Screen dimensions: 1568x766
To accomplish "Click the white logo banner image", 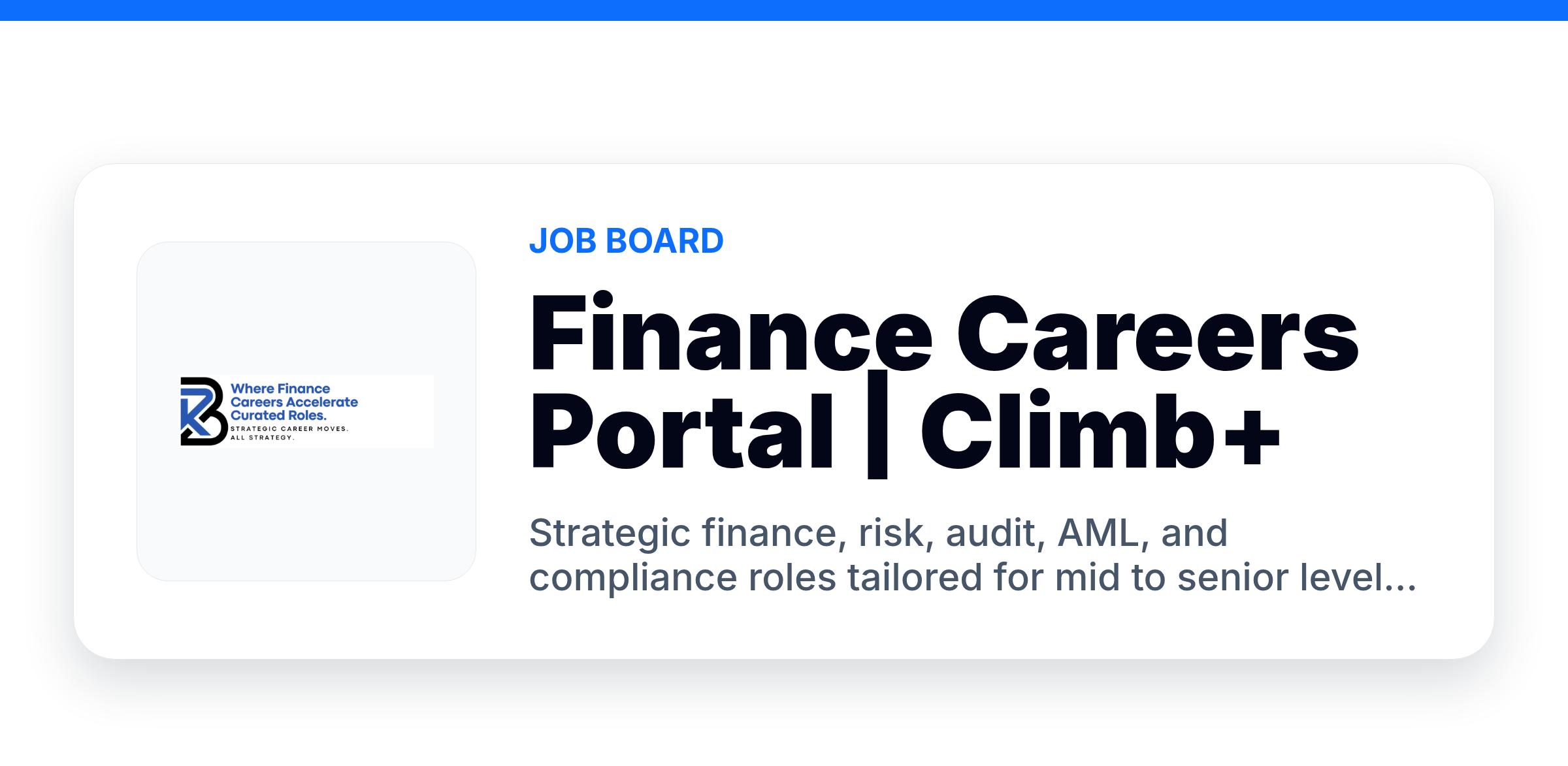I will (x=306, y=411).
